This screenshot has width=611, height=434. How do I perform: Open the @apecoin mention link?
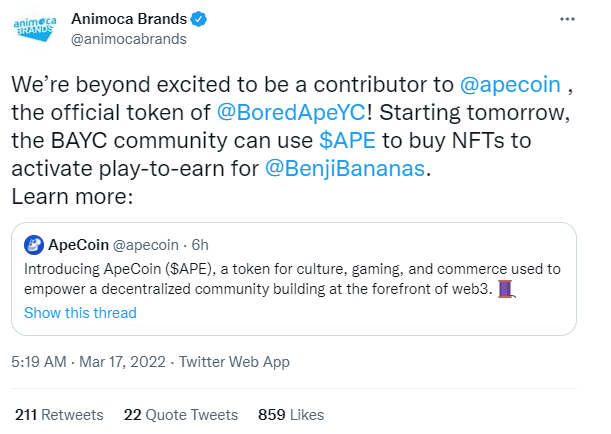pyautogui.click(x=510, y=85)
